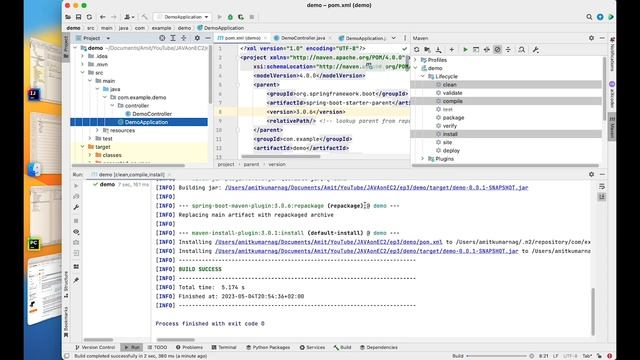
Task: Click the Open folder toolbar icon
Action: 68,17
